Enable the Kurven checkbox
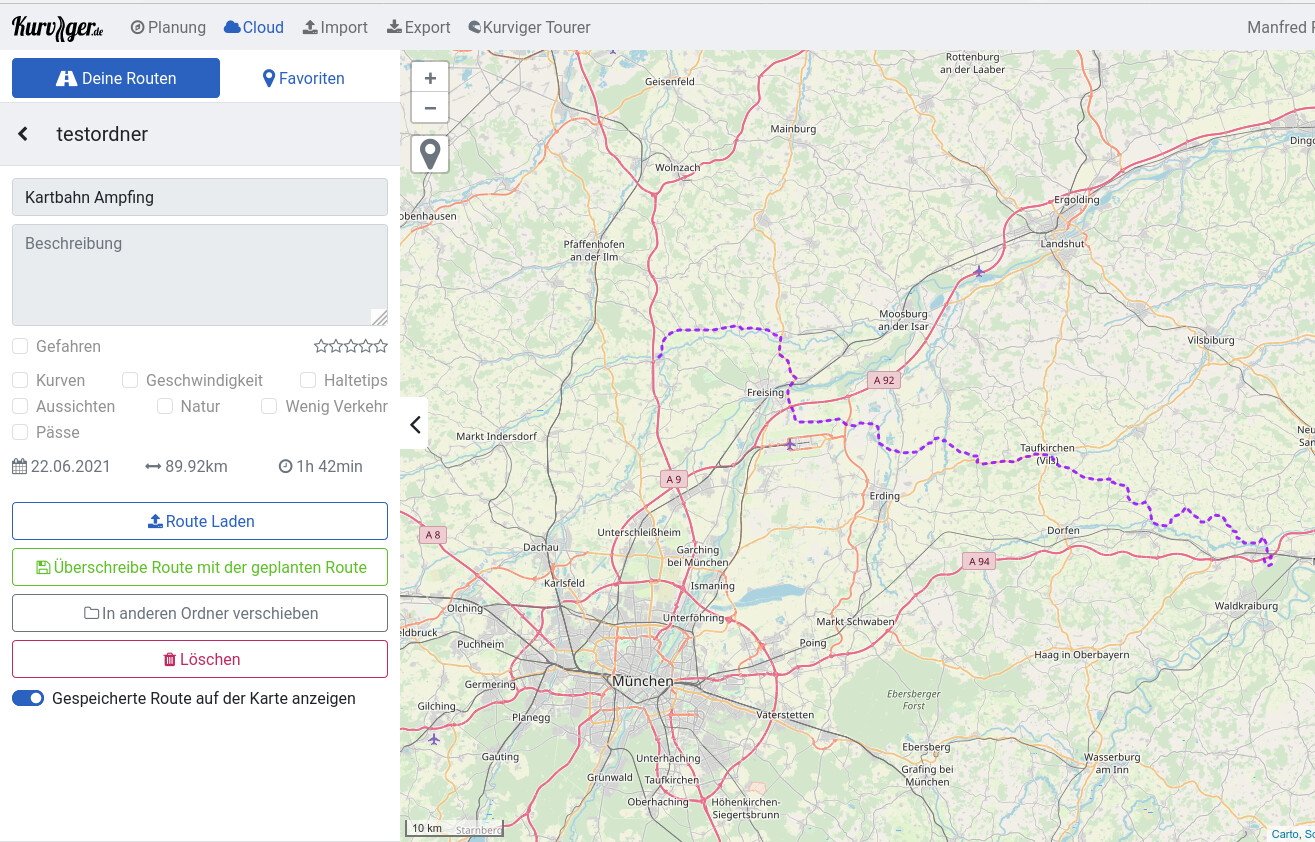Viewport: 1315px width, 842px height. click(x=20, y=380)
